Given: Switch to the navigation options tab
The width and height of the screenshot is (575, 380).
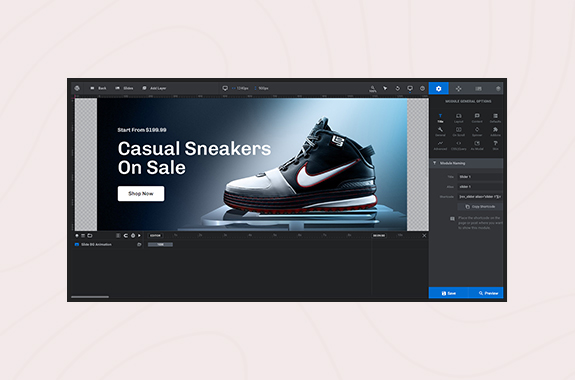Looking at the screenshot, I should [x=458, y=88].
